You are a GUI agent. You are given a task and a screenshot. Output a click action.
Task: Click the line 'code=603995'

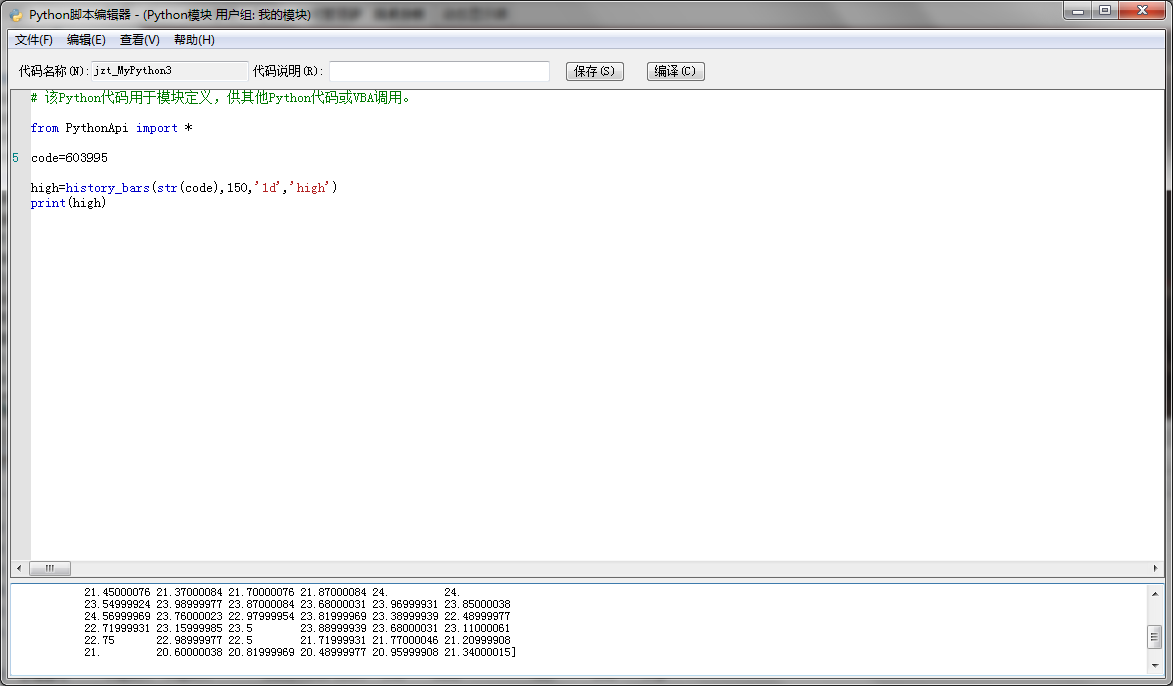coord(69,158)
